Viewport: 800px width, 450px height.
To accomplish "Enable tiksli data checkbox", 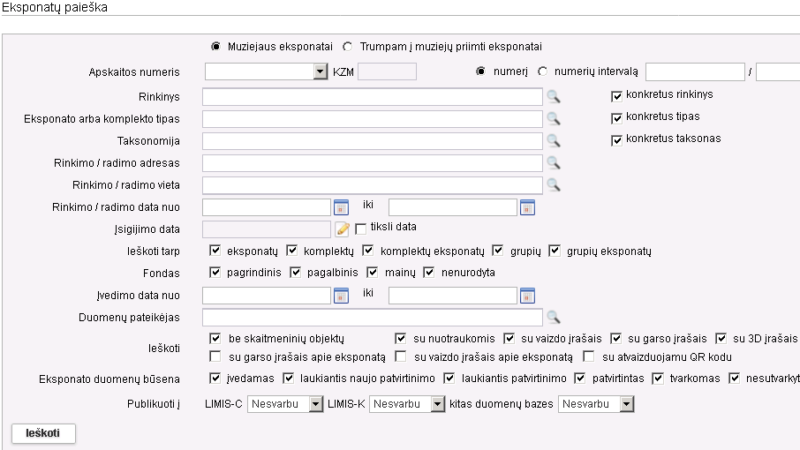I will (361, 229).
